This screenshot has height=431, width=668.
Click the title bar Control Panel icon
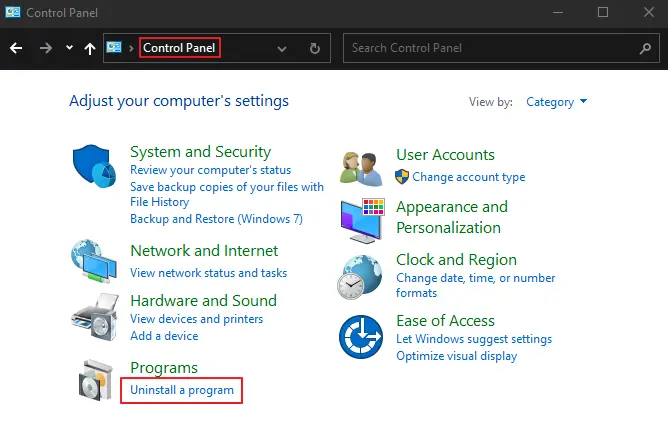13,12
